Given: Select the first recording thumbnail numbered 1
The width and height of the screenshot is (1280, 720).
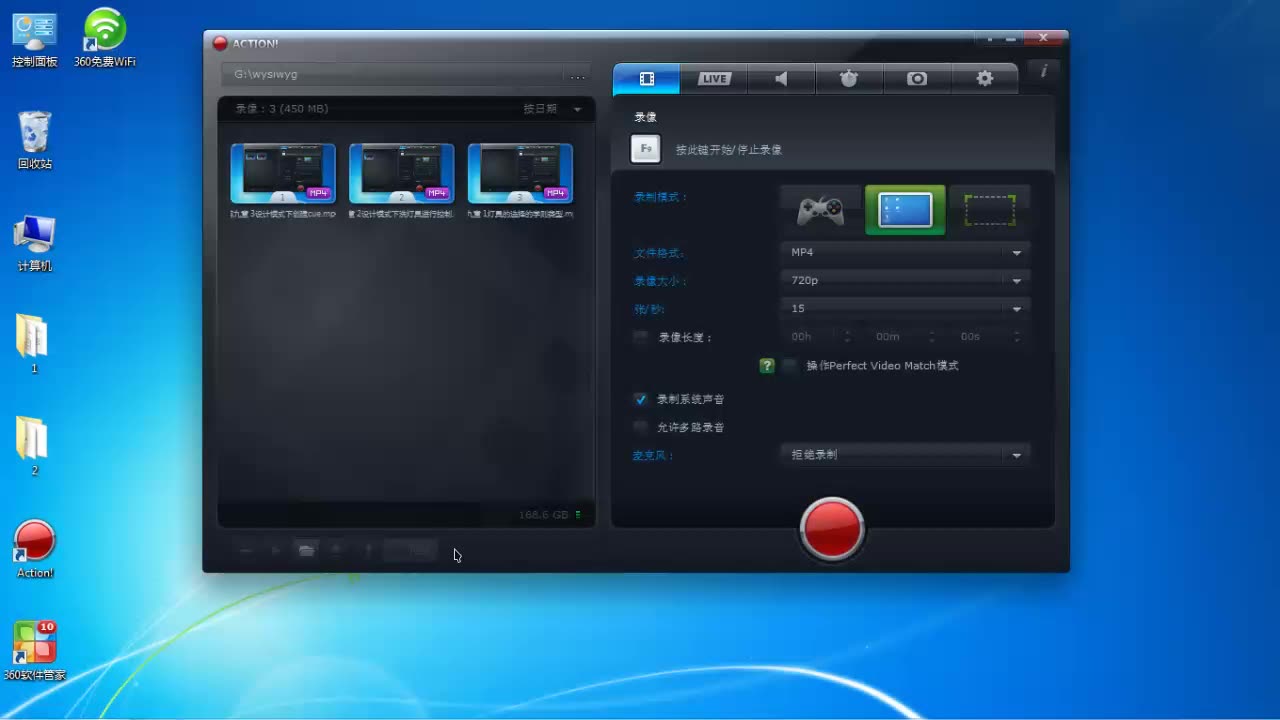Looking at the screenshot, I should tap(283, 173).
